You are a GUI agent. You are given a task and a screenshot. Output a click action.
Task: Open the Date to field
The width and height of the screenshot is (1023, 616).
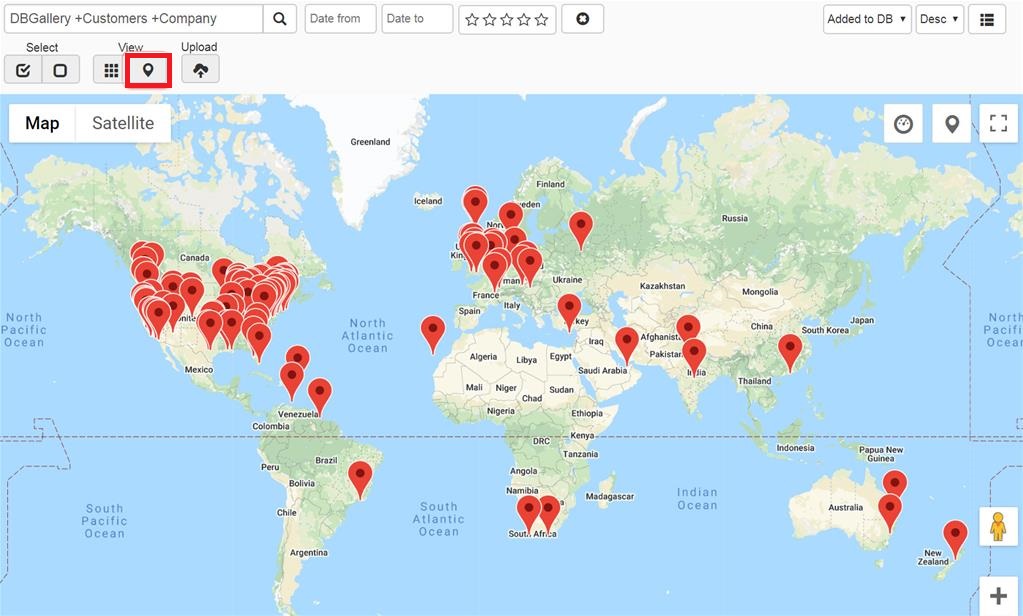(418, 19)
